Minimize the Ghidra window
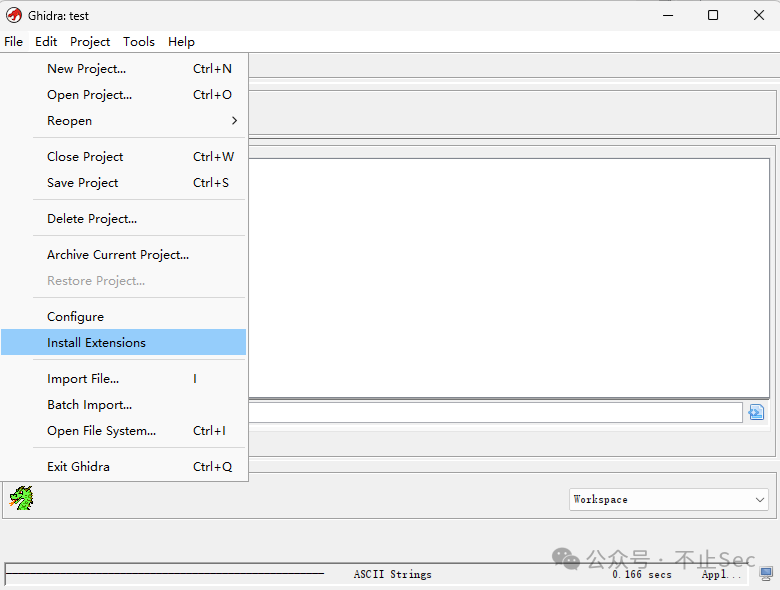Viewport: 780px width, 590px height. (x=668, y=15)
